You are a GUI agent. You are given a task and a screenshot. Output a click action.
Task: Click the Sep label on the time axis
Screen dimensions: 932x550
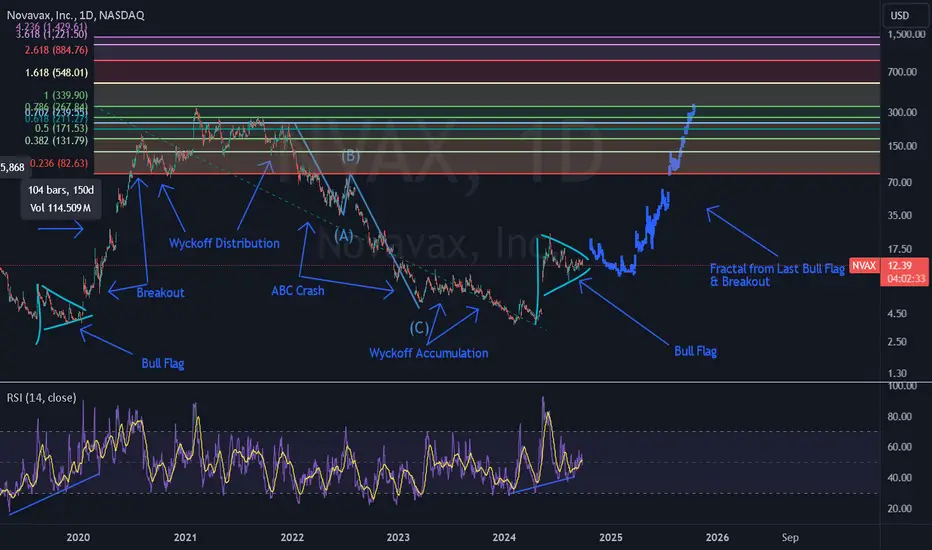click(790, 538)
